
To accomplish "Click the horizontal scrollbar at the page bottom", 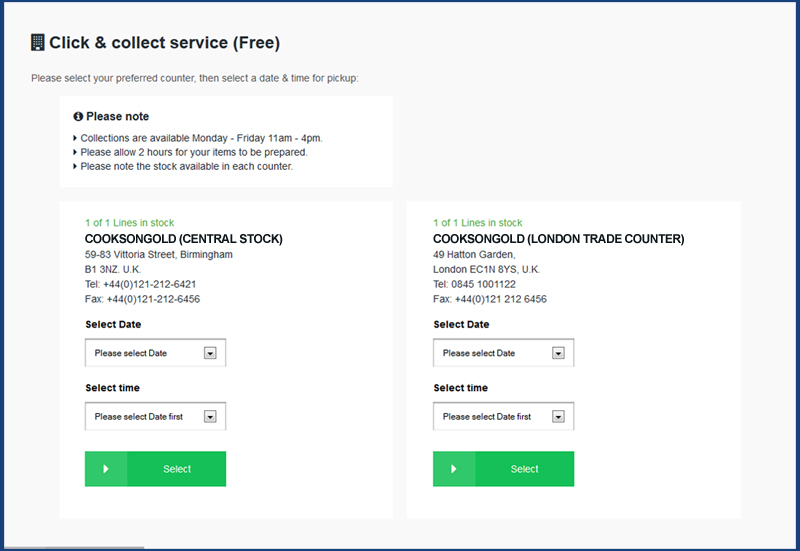I will click(x=74, y=548).
